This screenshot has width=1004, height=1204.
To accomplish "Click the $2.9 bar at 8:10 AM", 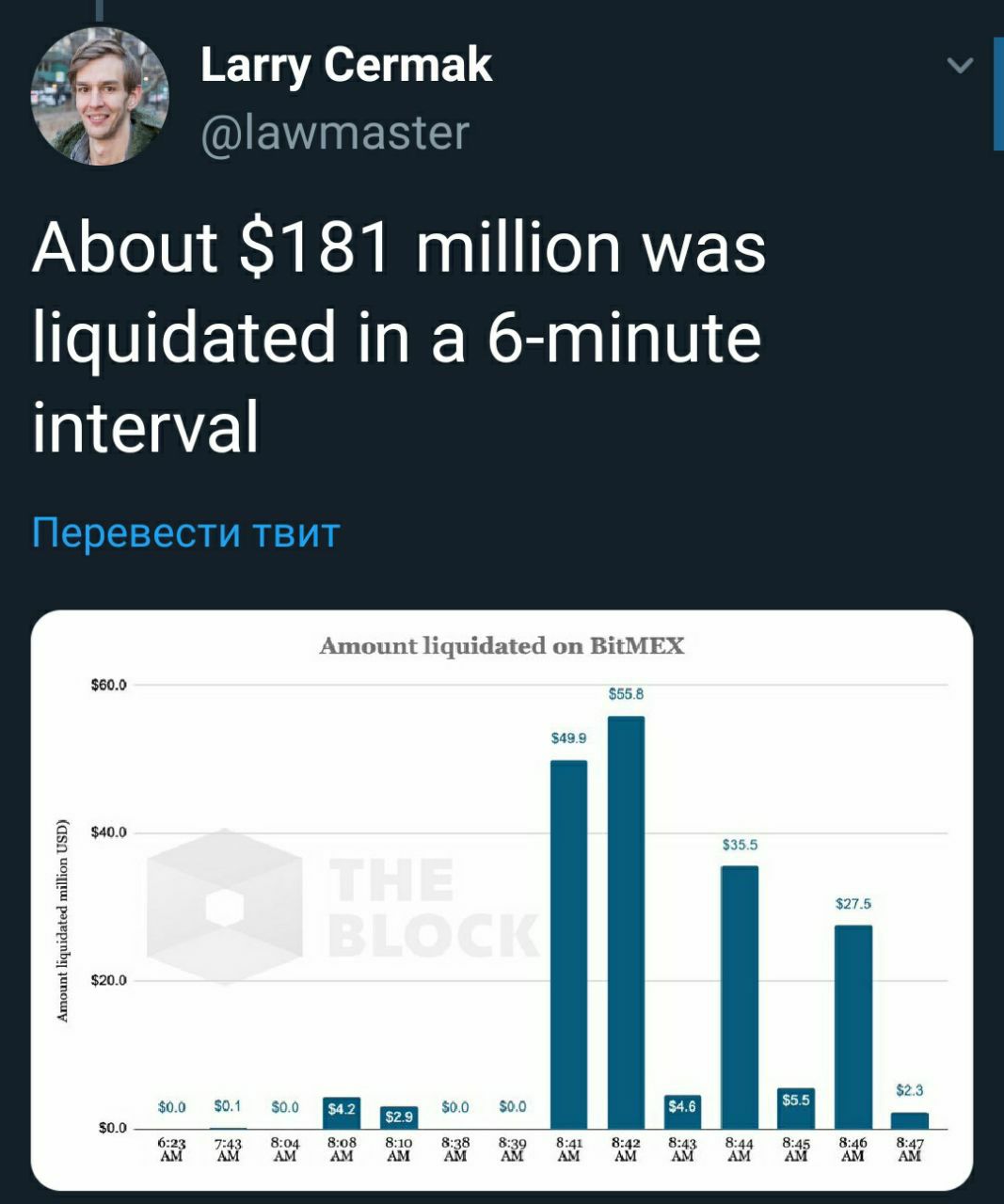I will [x=398, y=1117].
